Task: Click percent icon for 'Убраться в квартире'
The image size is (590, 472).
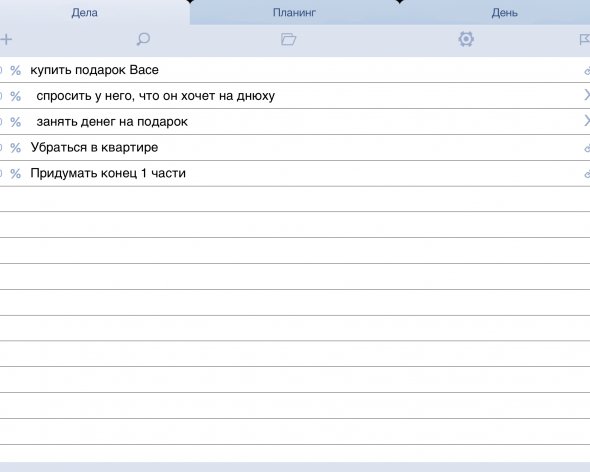Action: click(15, 148)
